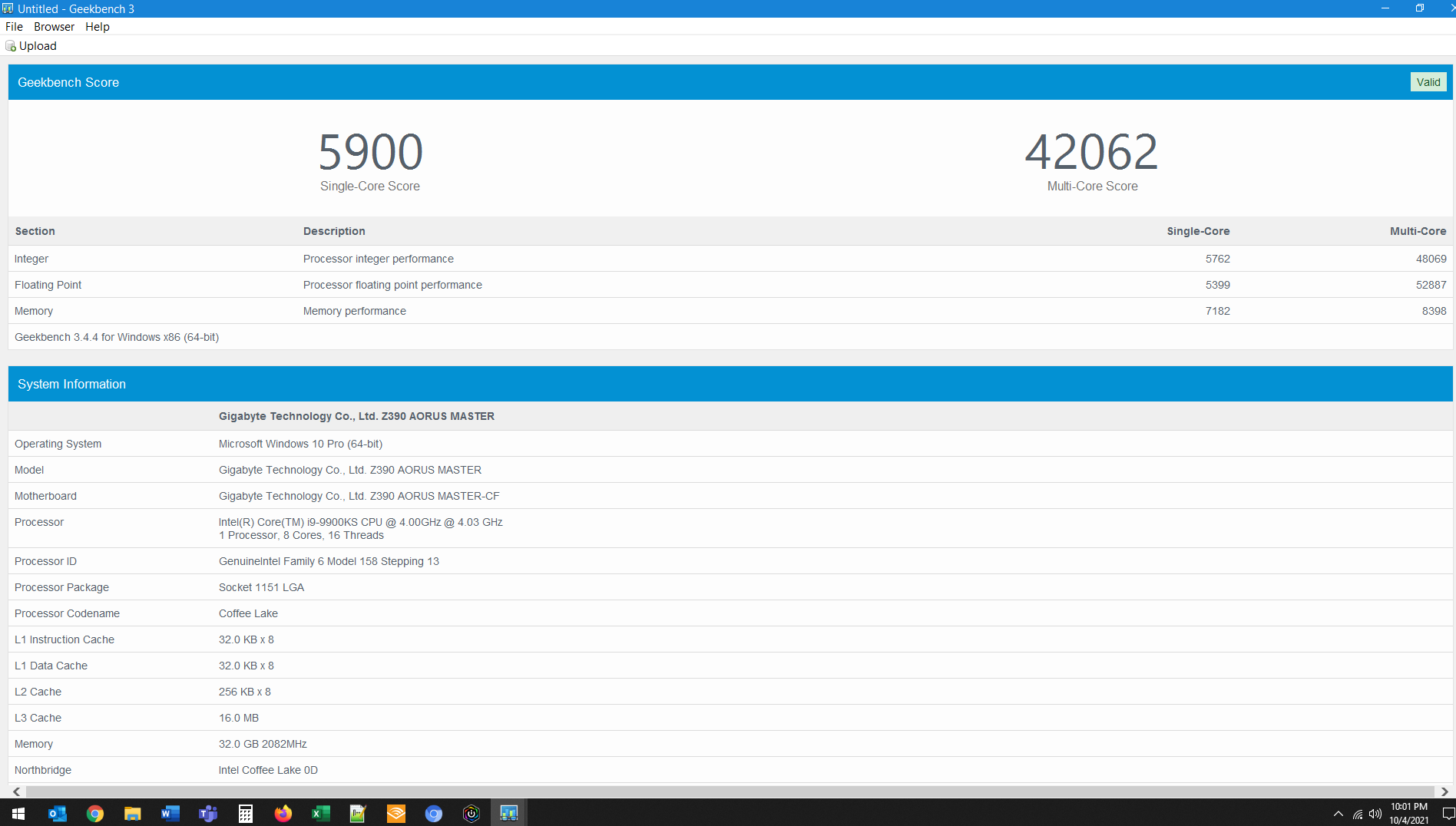Click Memory single-core value 7182
Viewport: 1456px width, 826px height.
(x=1217, y=311)
